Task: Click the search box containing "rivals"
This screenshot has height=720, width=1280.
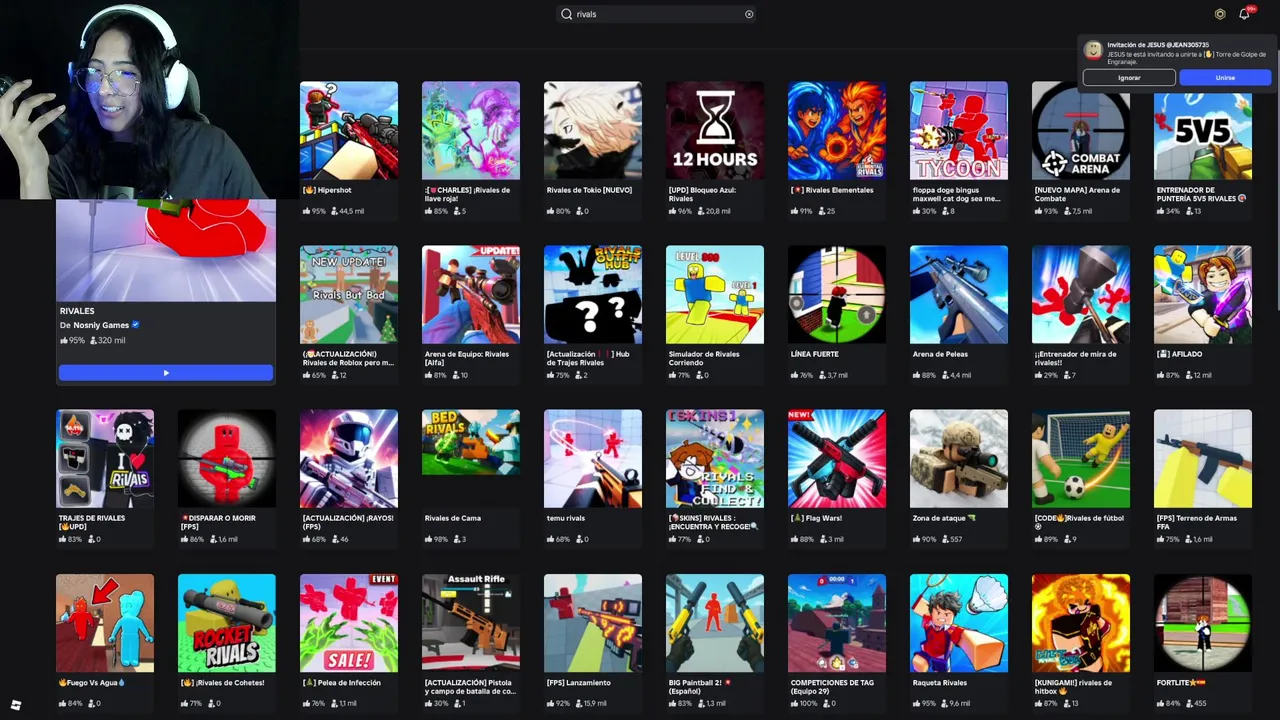Action: [x=656, y=14]
